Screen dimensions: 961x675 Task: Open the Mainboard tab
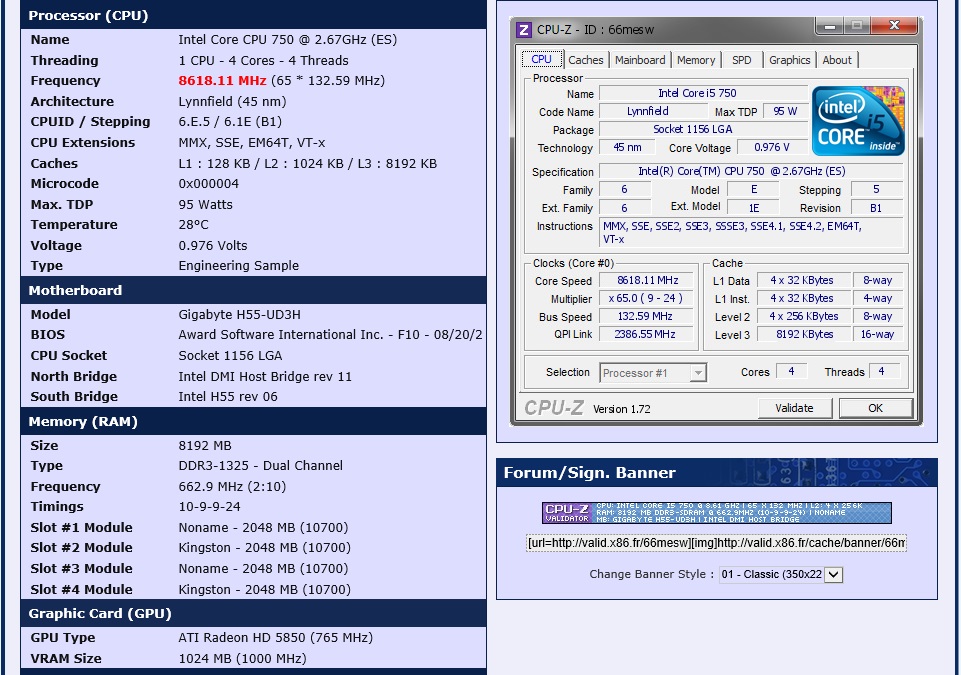[640, 59]
